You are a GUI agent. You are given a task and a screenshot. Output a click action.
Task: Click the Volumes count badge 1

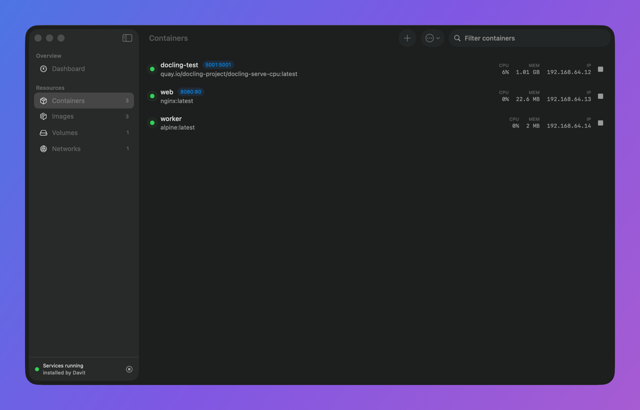128,133
